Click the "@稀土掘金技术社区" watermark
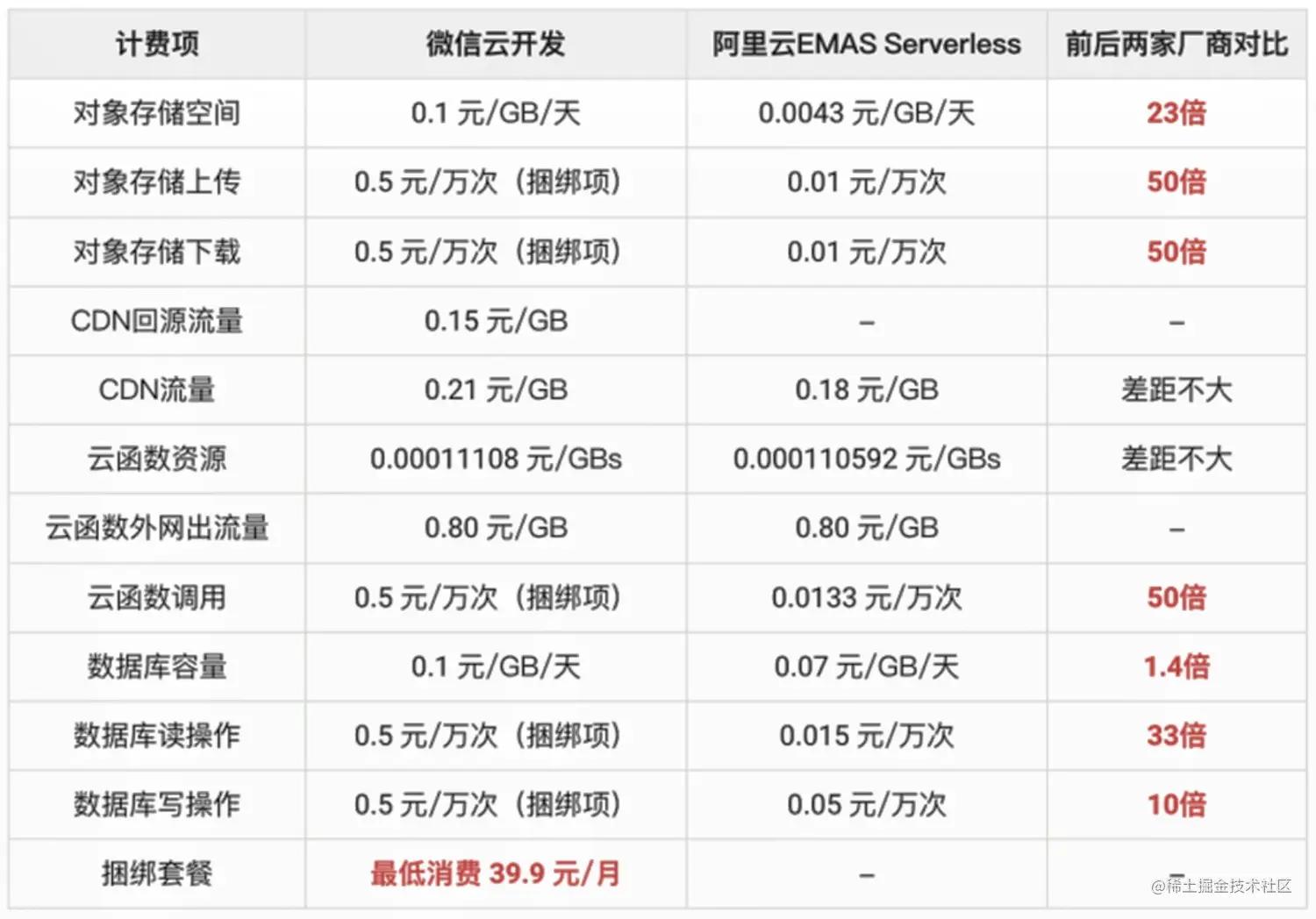Screen dimensions: 1316x919 pos(1221,887)
